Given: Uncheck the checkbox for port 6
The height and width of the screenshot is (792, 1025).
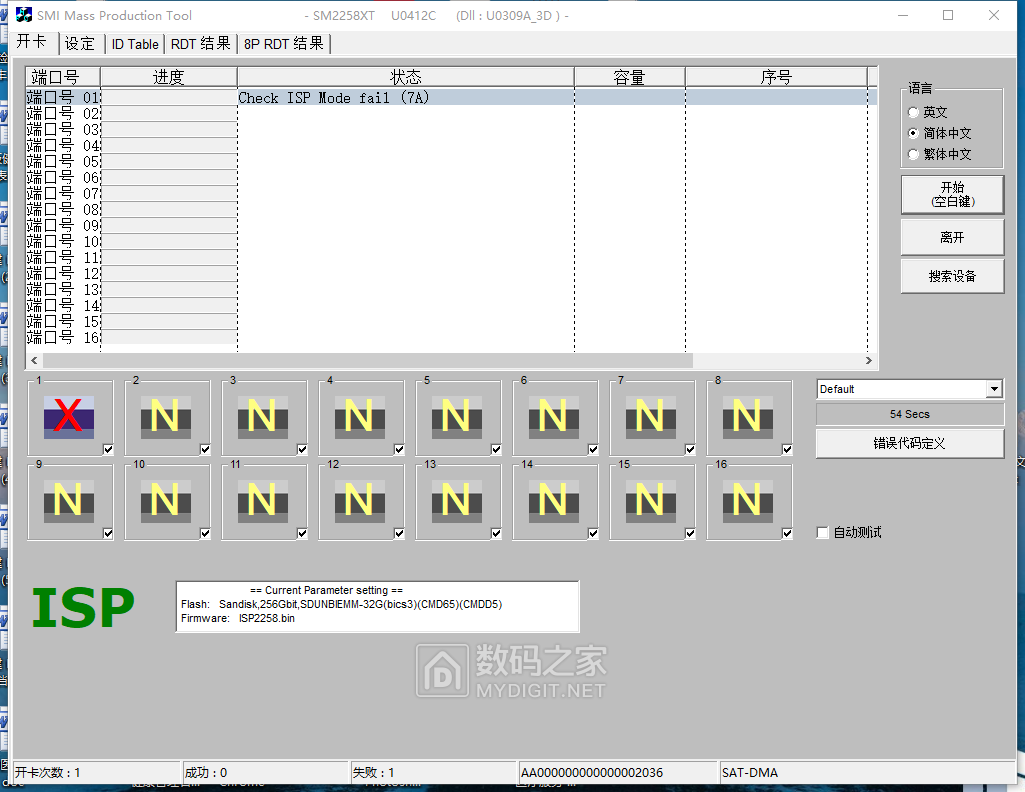Looking at the screenshot, I should [593, 450].
